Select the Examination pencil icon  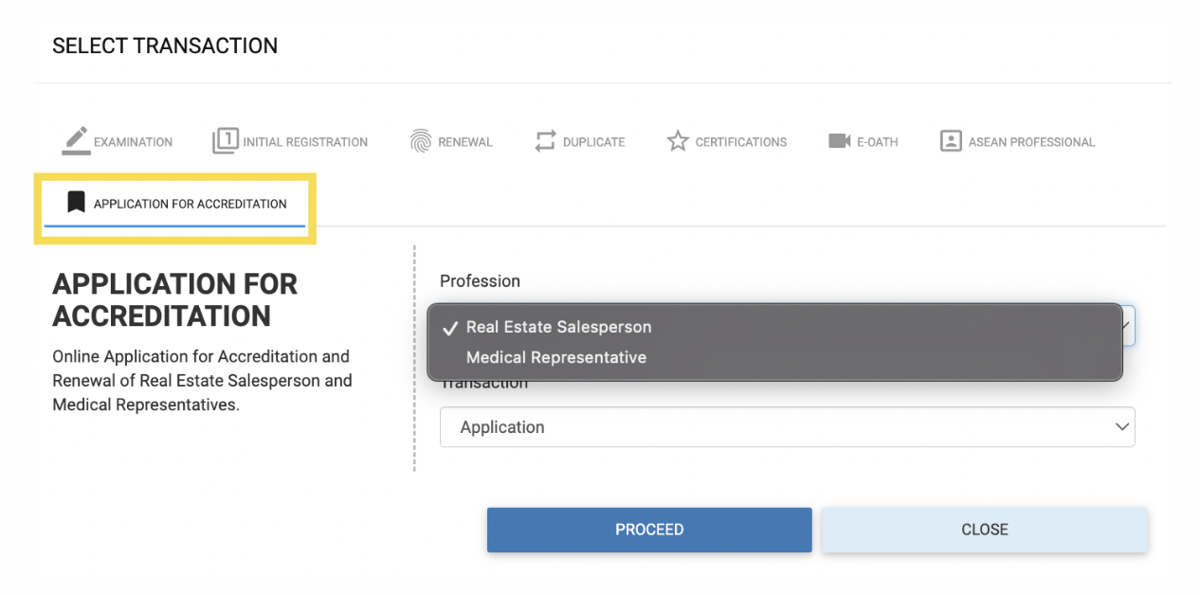point(72,139)
